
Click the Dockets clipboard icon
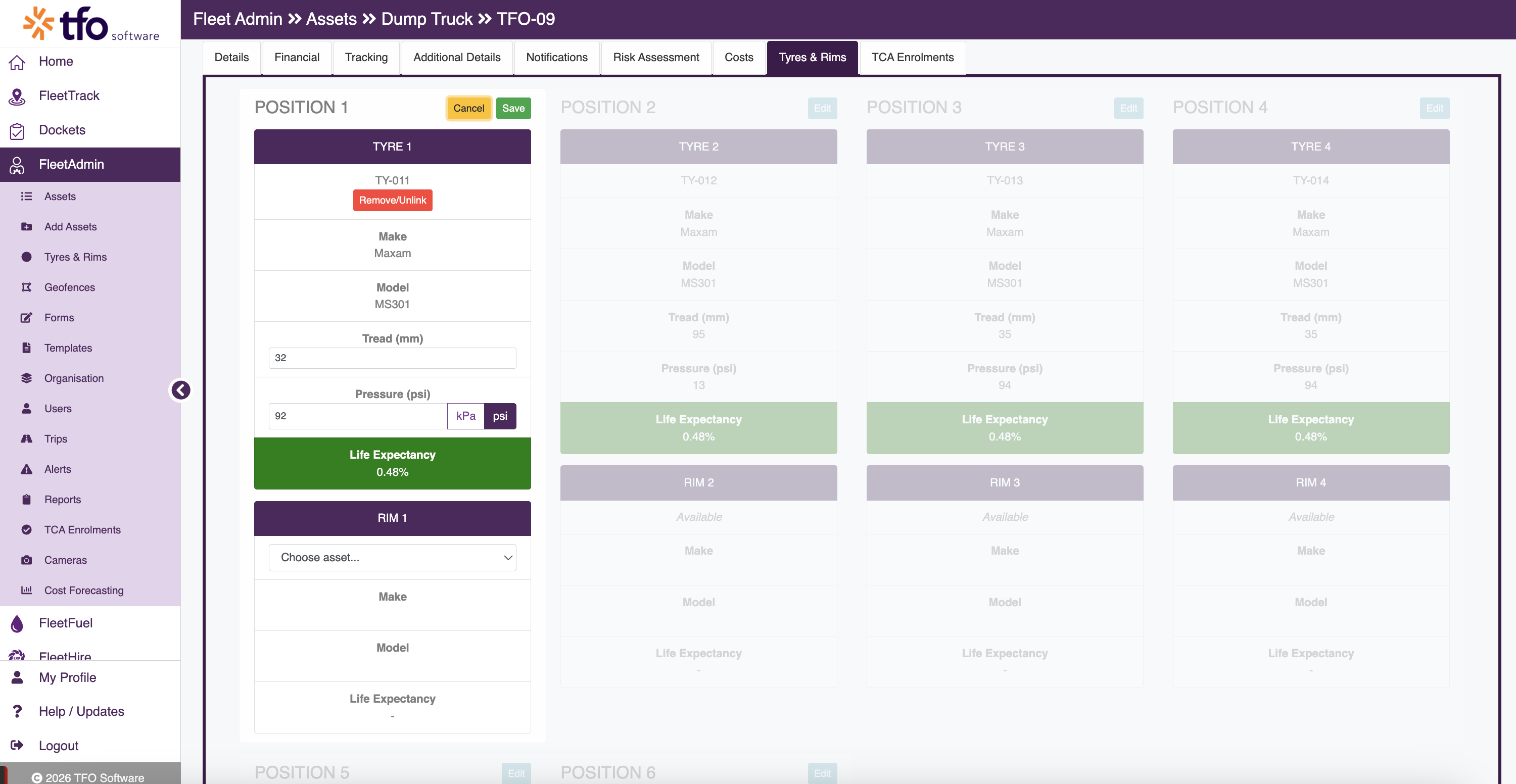click(x=17, y=130)
